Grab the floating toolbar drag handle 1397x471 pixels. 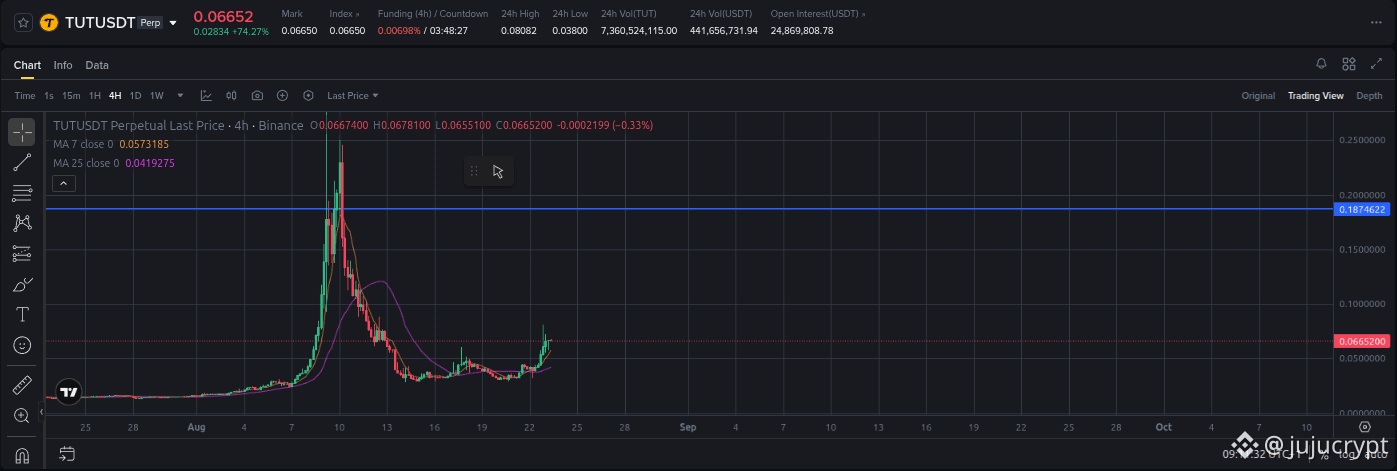point(474,171)
